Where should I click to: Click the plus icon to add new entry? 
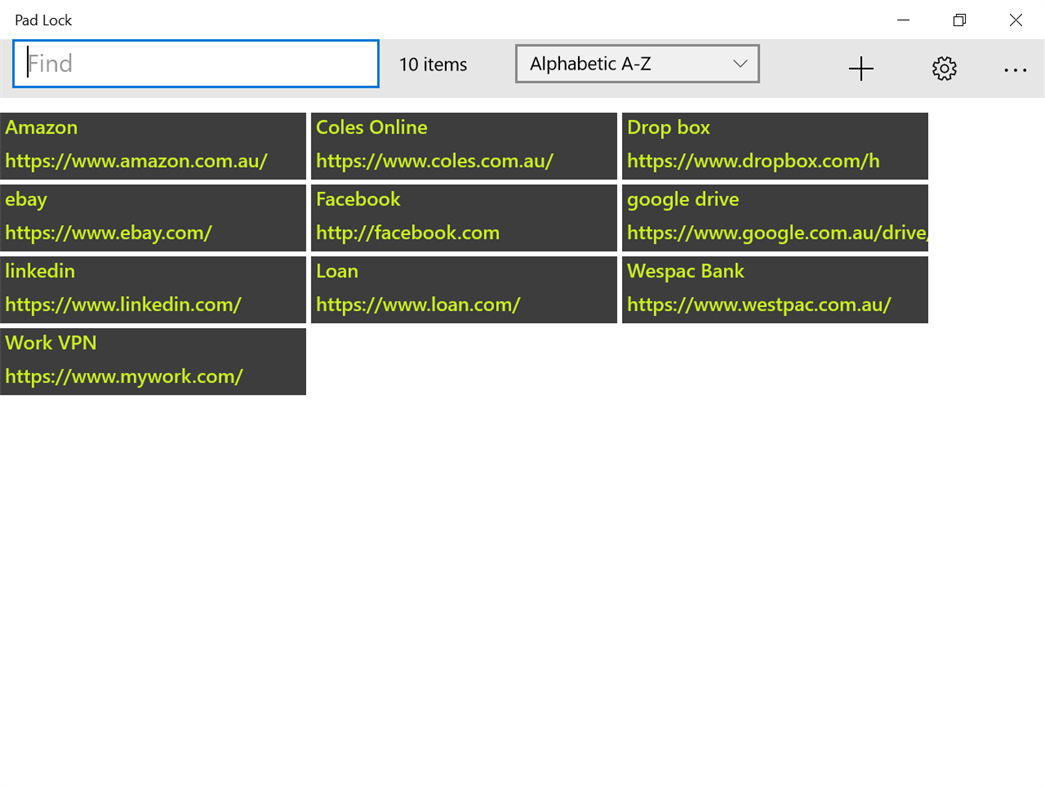[x=861, y=68]
